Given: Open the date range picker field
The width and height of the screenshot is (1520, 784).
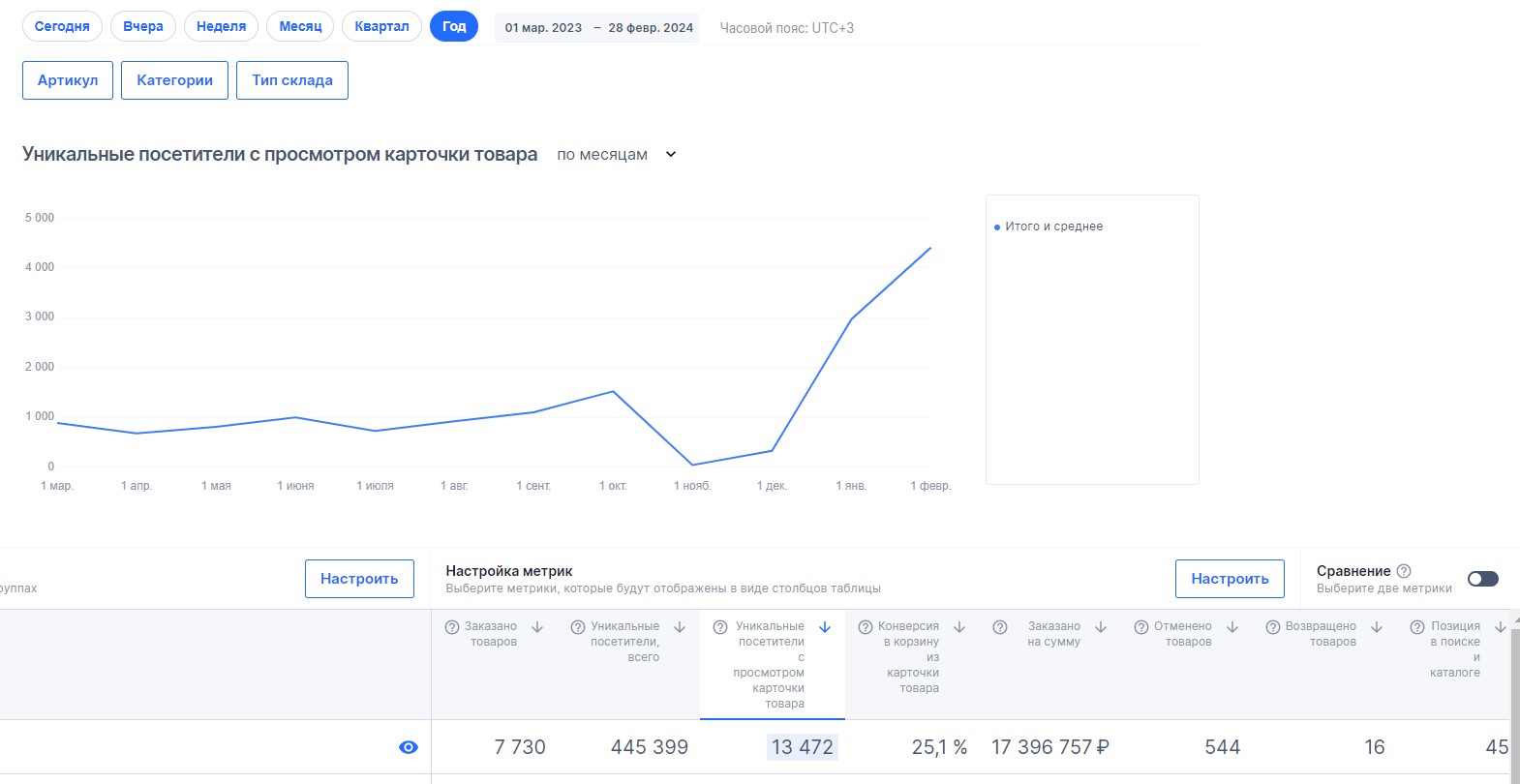Looking at the screenshot, I should 598,27.
